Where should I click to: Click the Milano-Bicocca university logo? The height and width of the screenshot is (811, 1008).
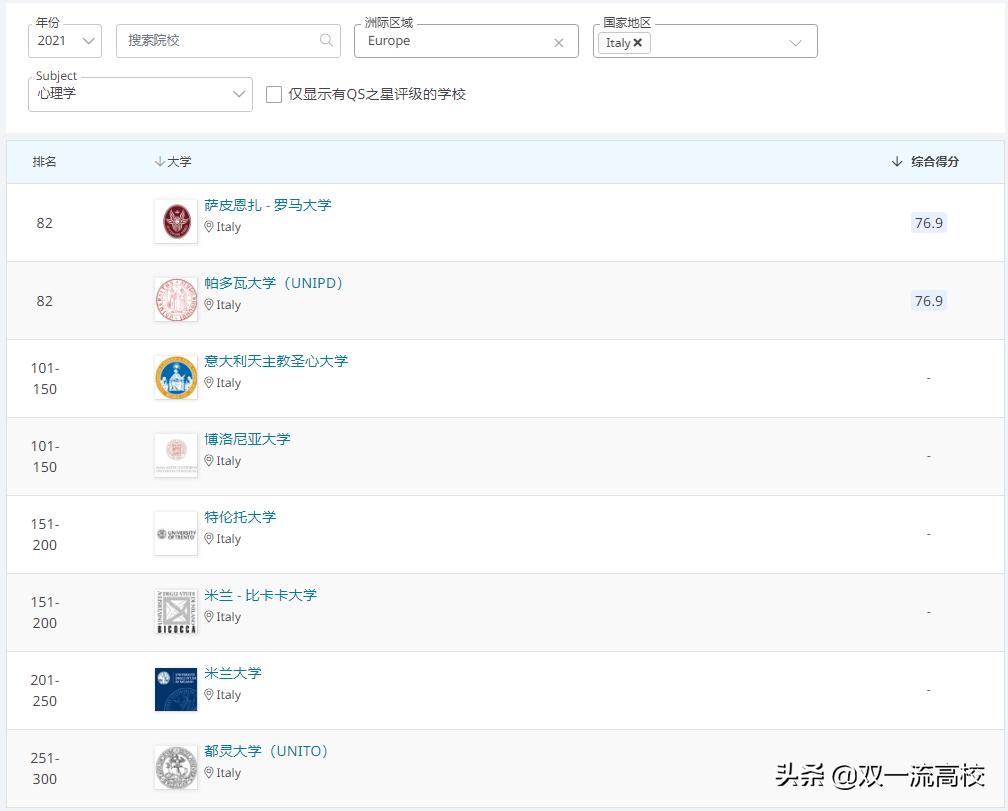coord(176,611)
